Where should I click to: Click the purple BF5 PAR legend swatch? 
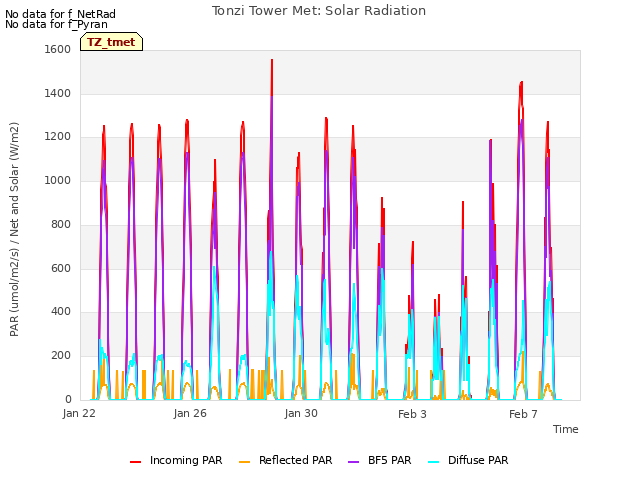point(353,462)
